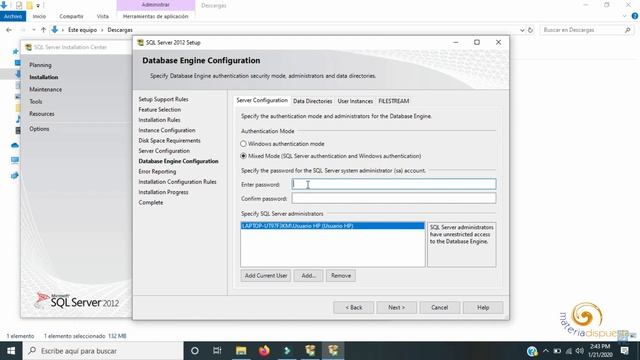Click Error Reporting step
The image size is (640, 360).
coord(157,171)
